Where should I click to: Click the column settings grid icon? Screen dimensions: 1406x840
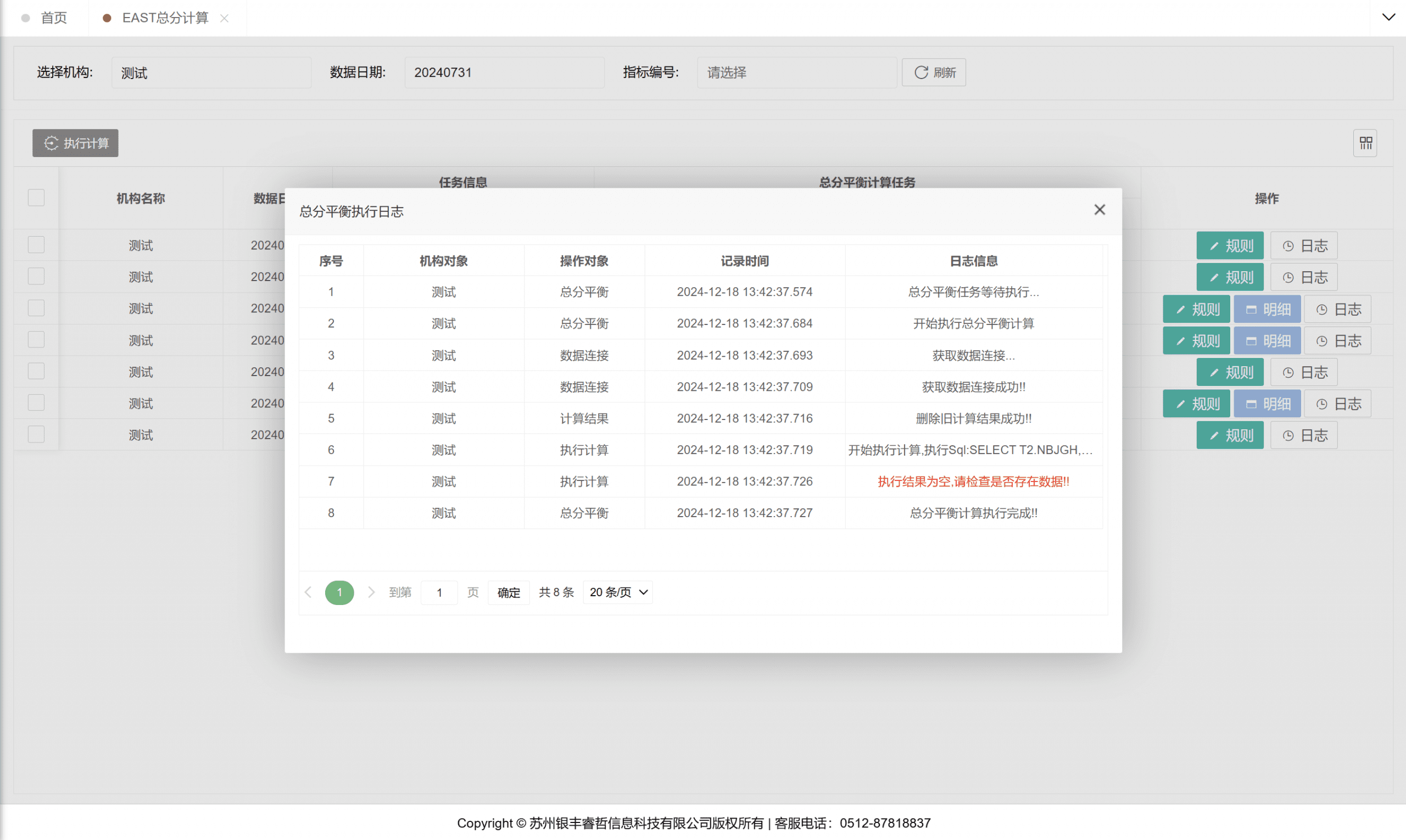pos(1365,143)
